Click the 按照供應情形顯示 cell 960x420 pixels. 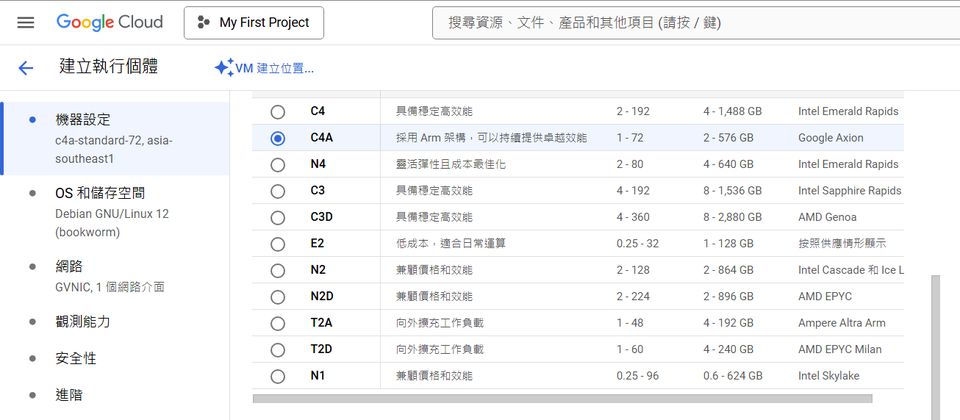(x=842, y=243)
